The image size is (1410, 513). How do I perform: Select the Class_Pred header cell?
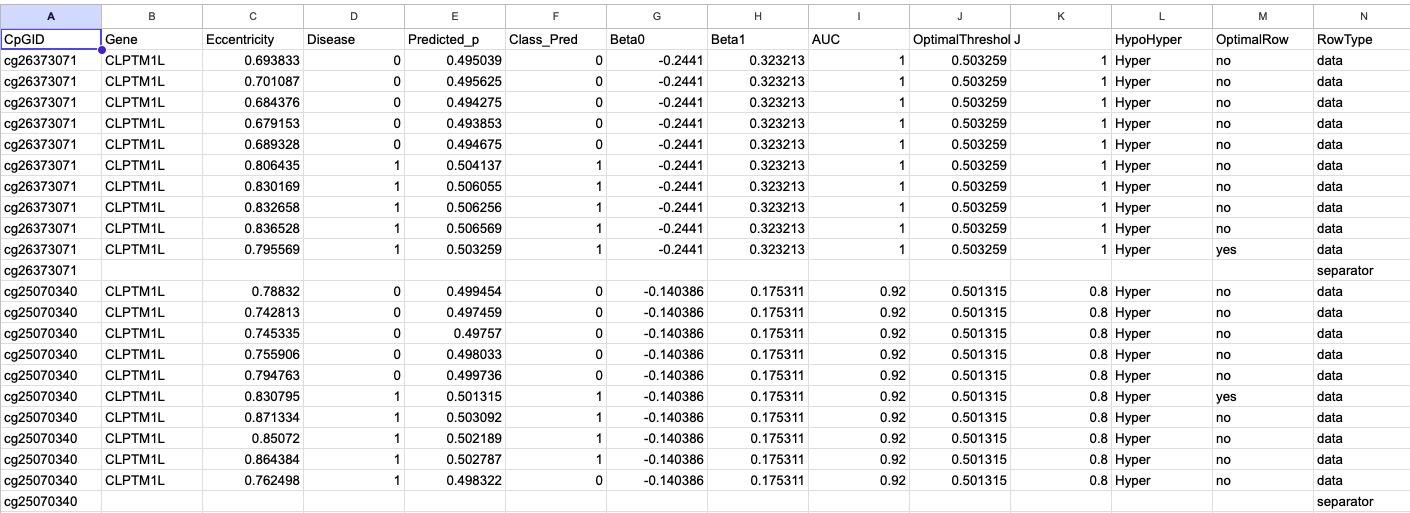coord(555,40)
